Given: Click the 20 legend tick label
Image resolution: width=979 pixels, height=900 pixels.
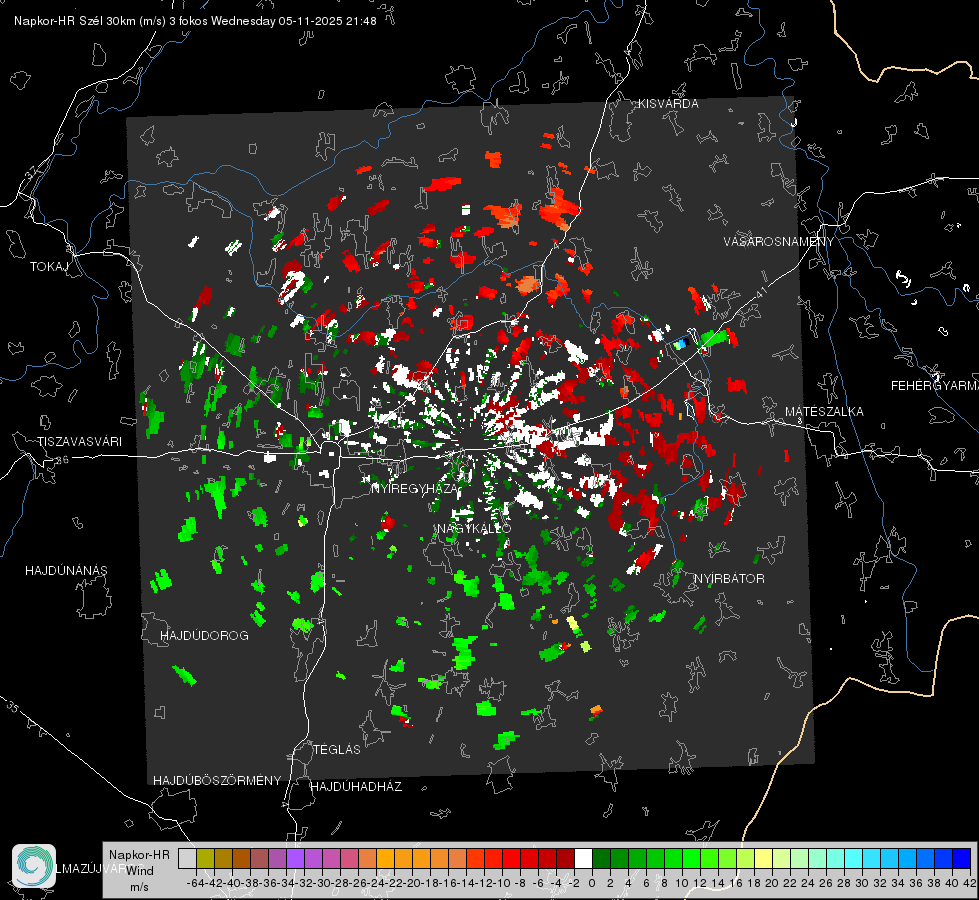Looking at the screenshot, I should [772, 883].
